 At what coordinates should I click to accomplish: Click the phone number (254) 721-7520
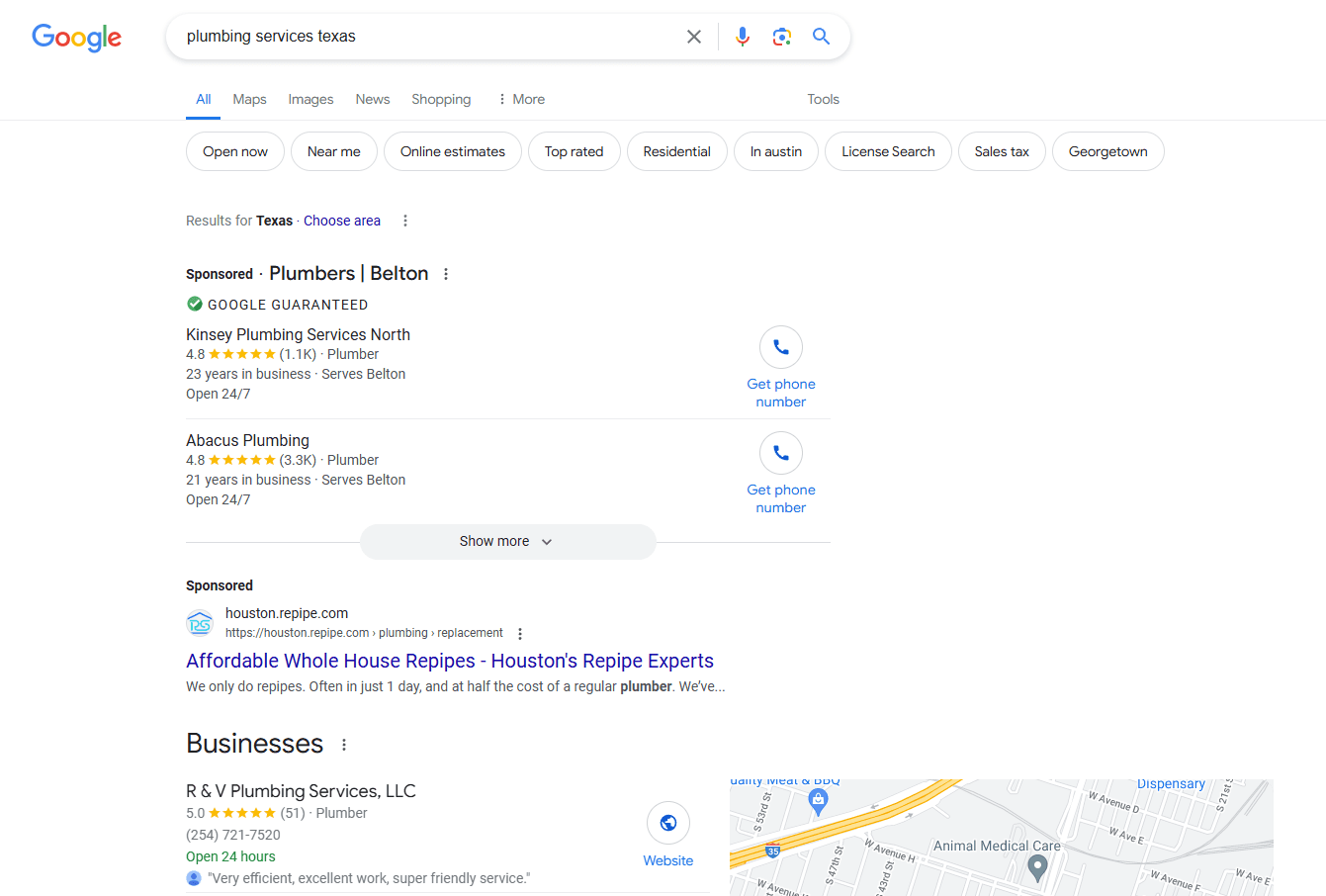[233, 835]
